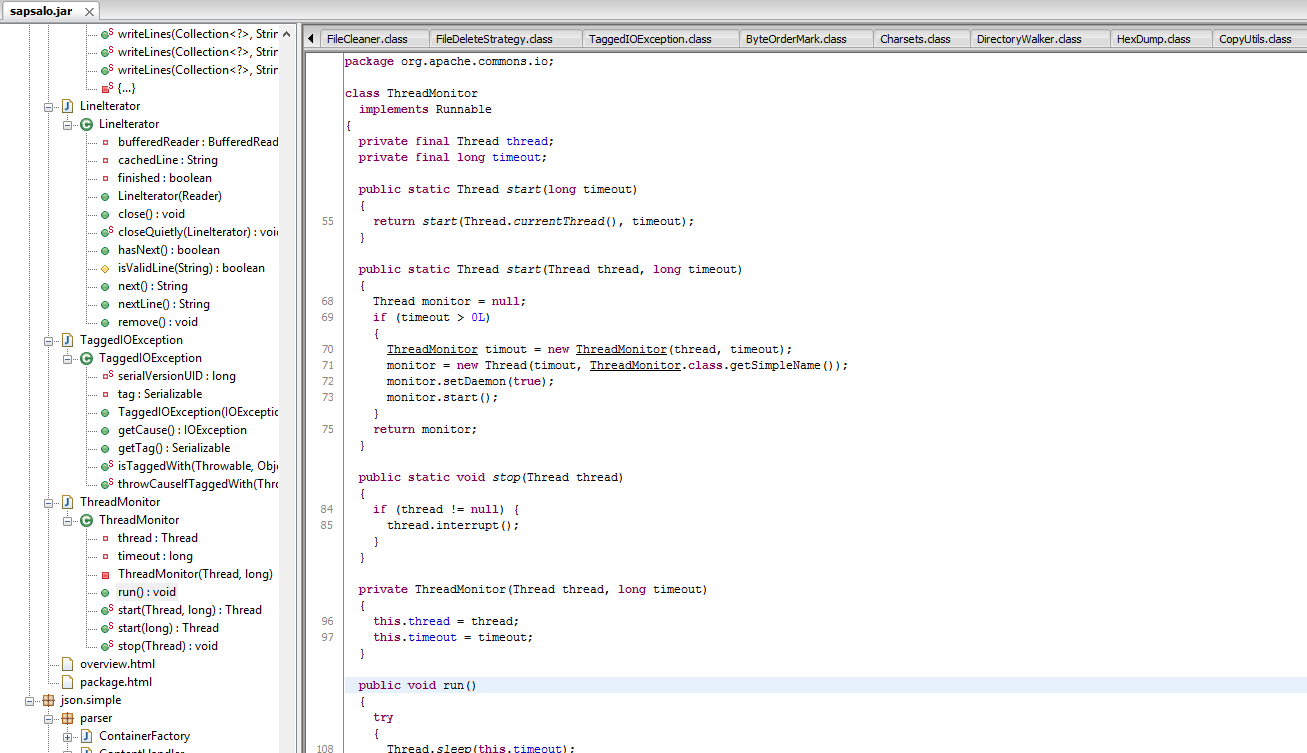The image size is (1307, 753).
Task: Select nextLine() : String tree entry
Action: (x=164, y=304)
